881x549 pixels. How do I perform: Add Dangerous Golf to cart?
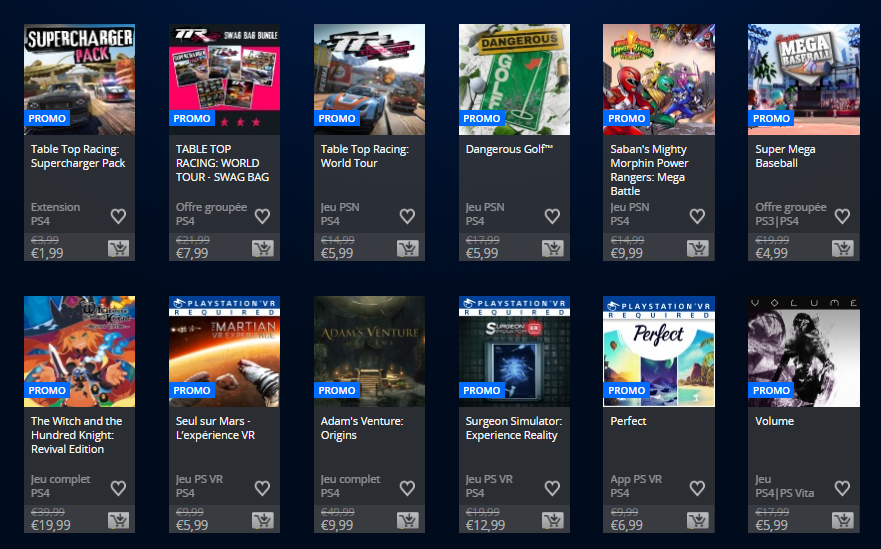pyautogui.click(x=553, y=248)
